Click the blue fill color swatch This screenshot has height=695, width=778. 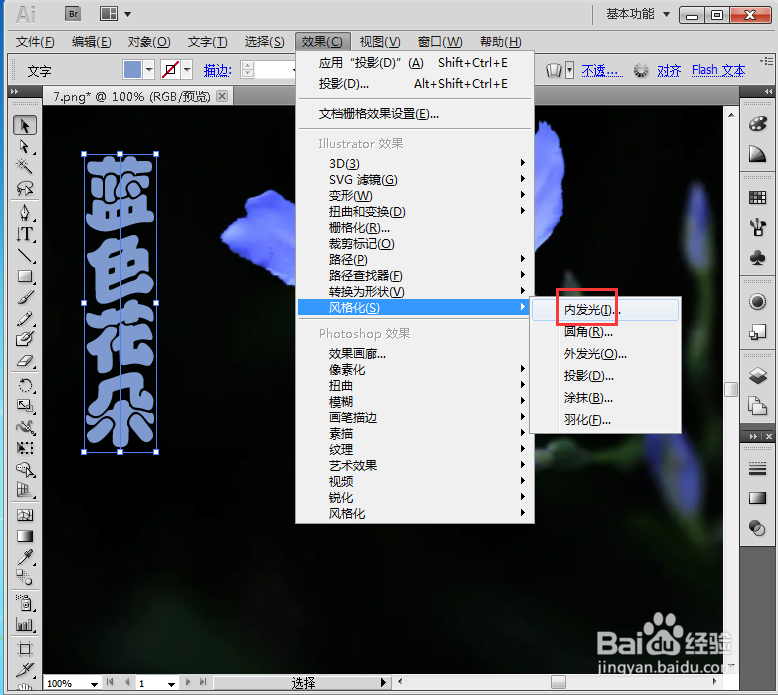coord(132,70)
